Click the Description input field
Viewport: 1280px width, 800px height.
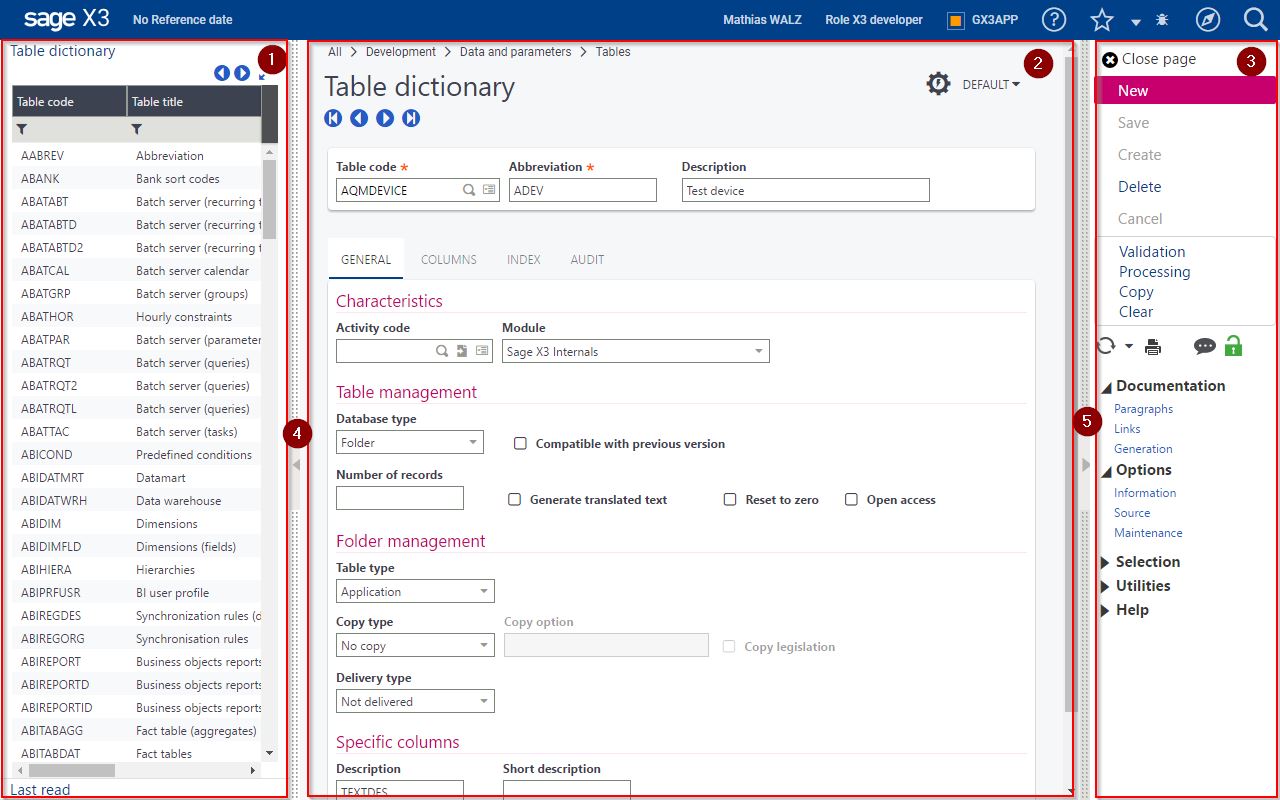coord(805,190)
